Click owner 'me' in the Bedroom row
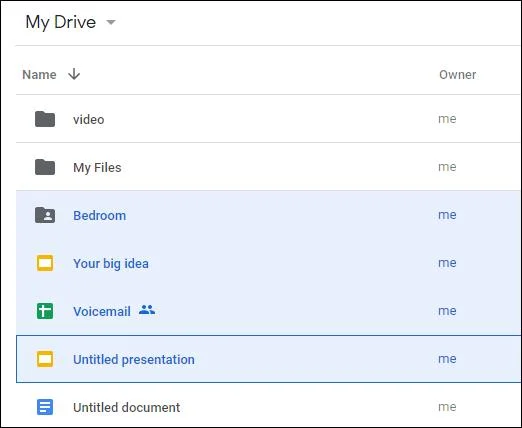 click(447, 215)
